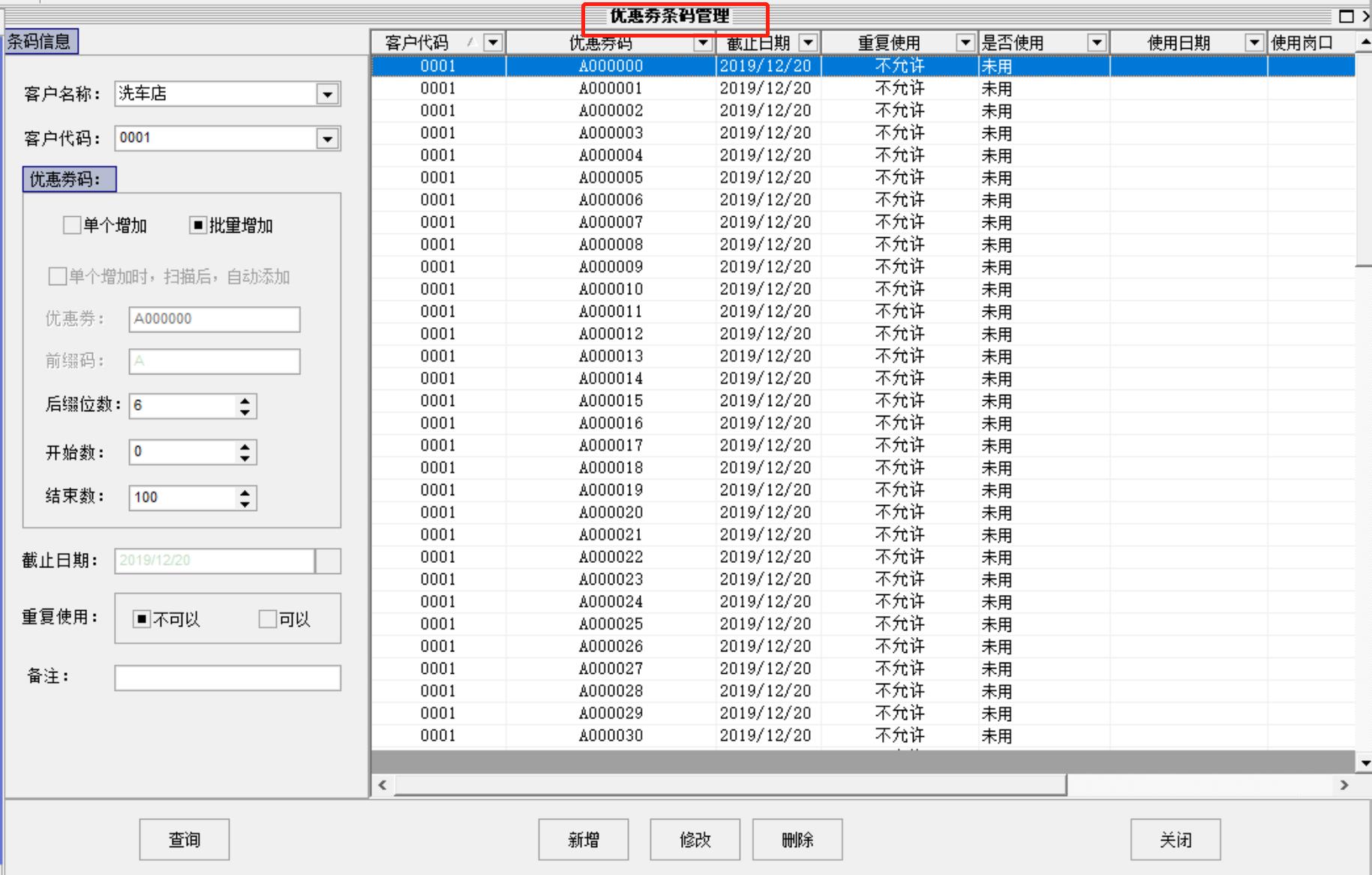Click the 修改 button
Image resolution: width=1372 pixels, height=875 pixels.
[695, 839]
